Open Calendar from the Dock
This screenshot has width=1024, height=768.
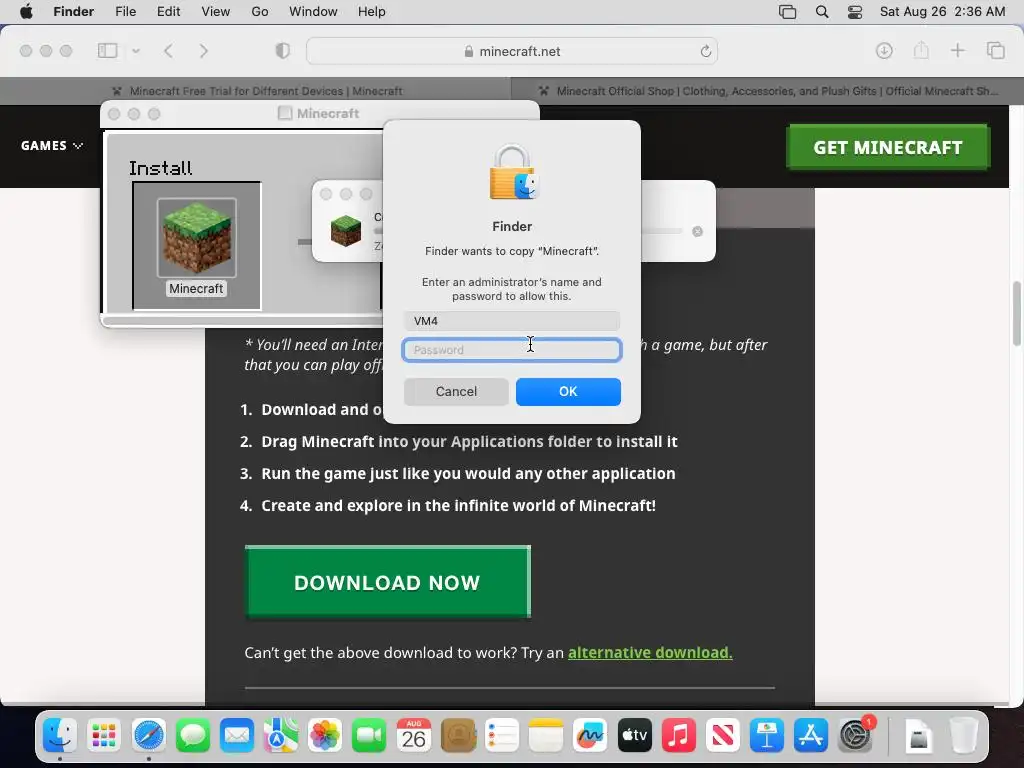click(x=413, y=736)
